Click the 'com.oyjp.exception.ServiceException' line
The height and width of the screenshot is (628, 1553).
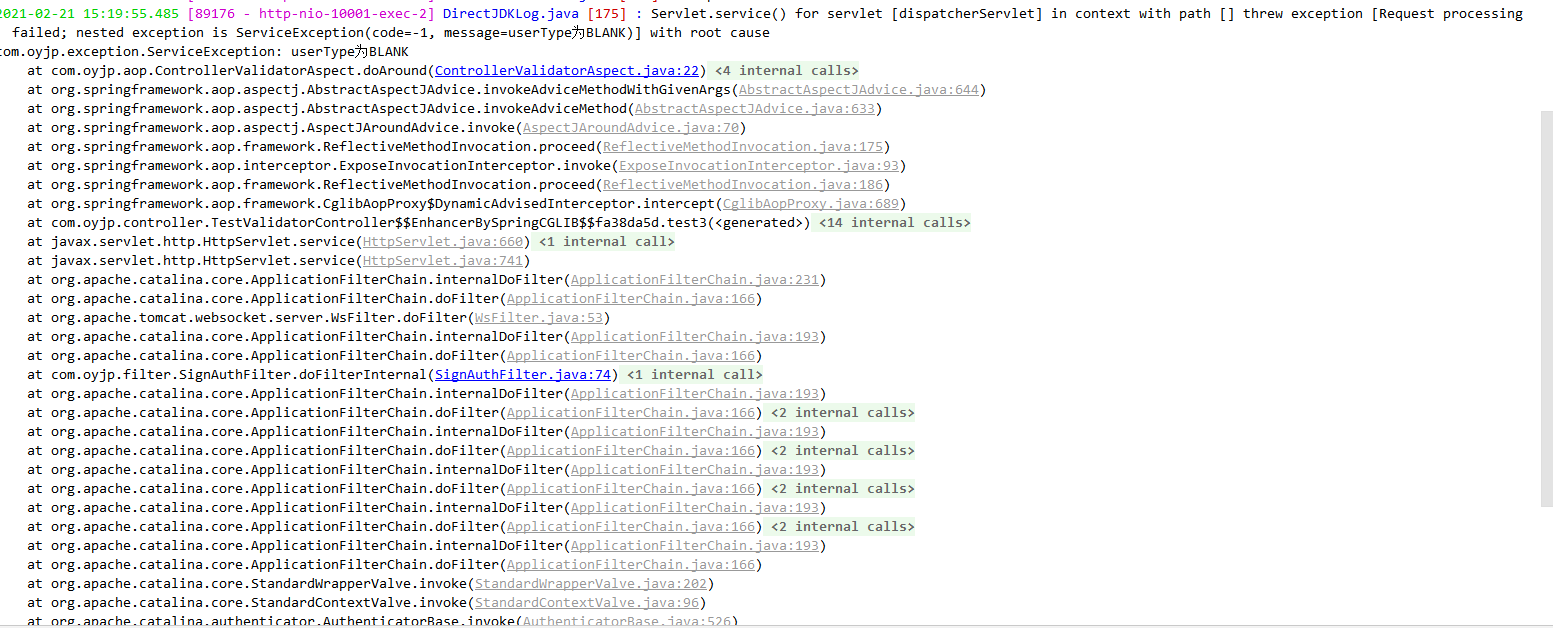(204, 52)
